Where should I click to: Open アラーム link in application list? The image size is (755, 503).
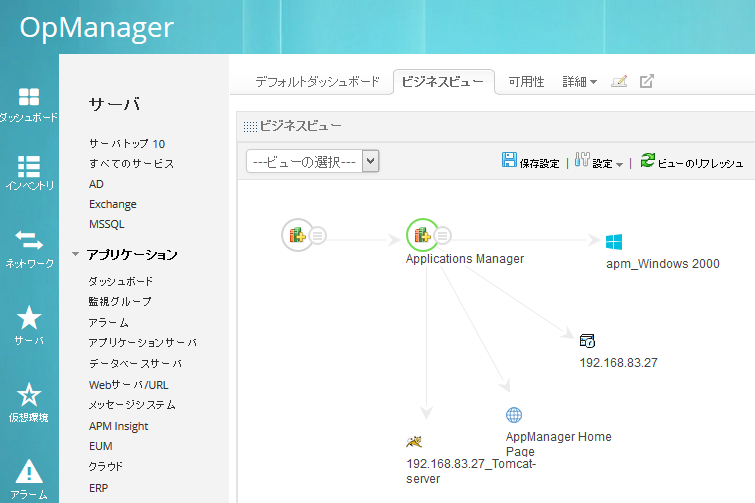pos(109,322)
